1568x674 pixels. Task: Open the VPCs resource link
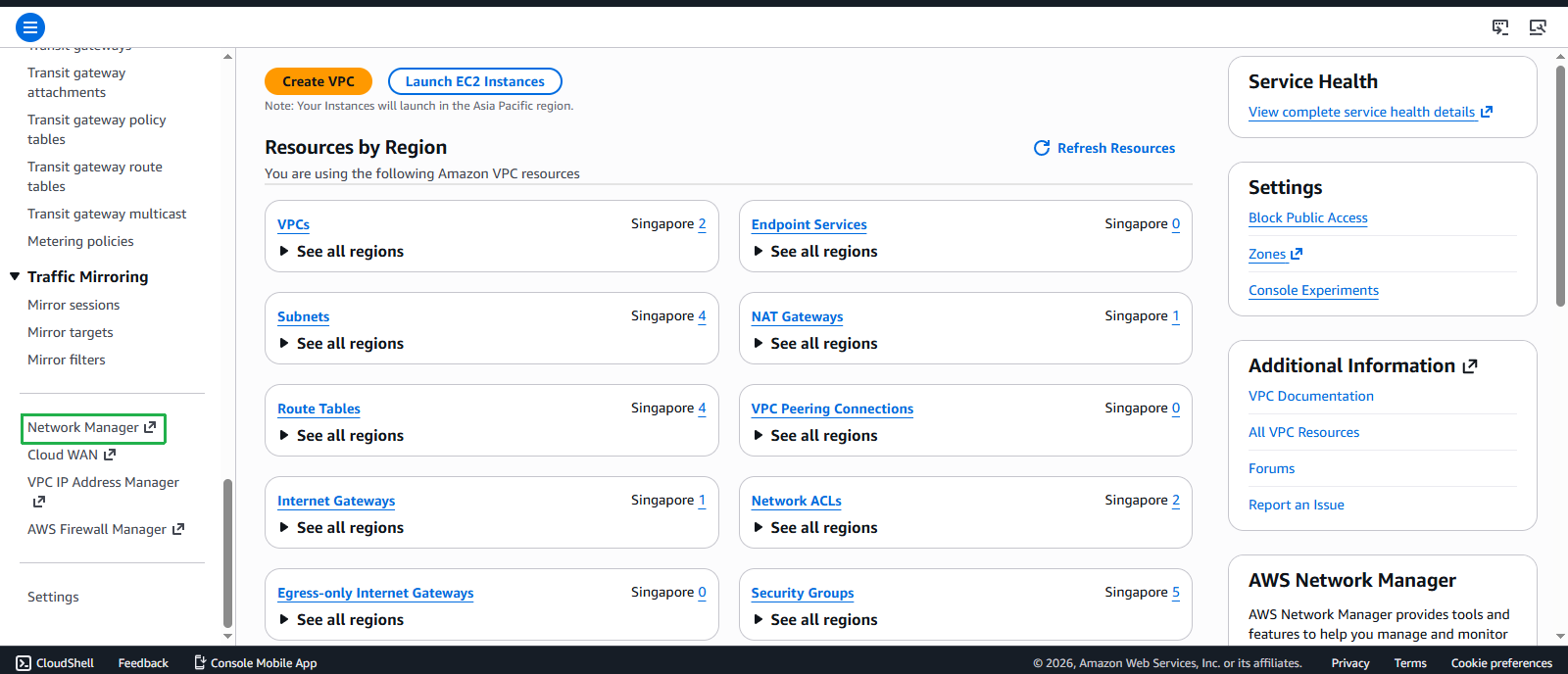(x=293, y=224)
